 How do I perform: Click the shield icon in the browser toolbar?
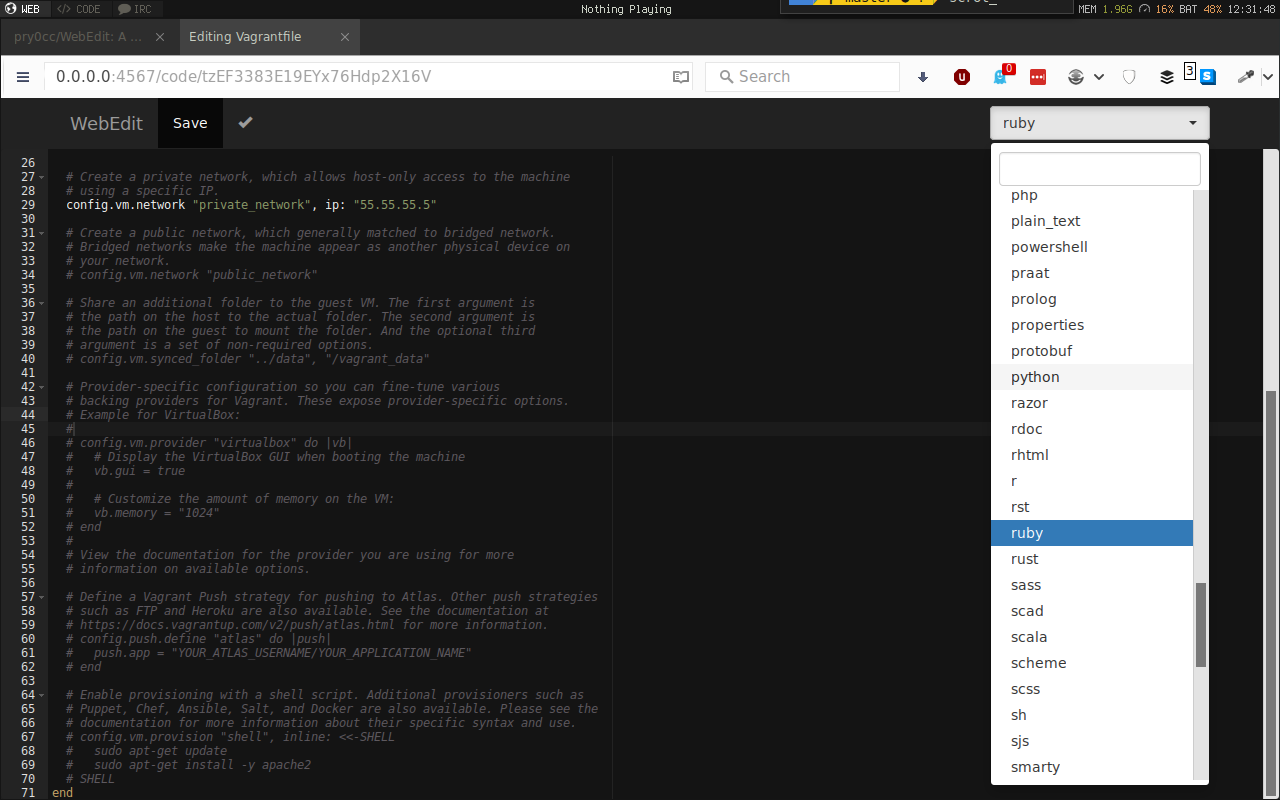point(1129,77)
